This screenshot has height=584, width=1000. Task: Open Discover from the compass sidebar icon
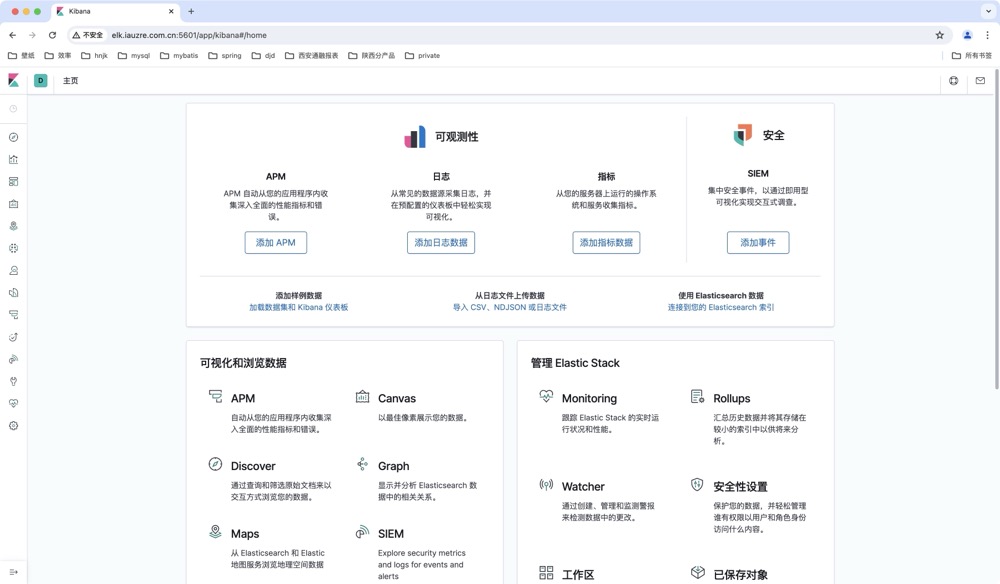pos(14,137)
